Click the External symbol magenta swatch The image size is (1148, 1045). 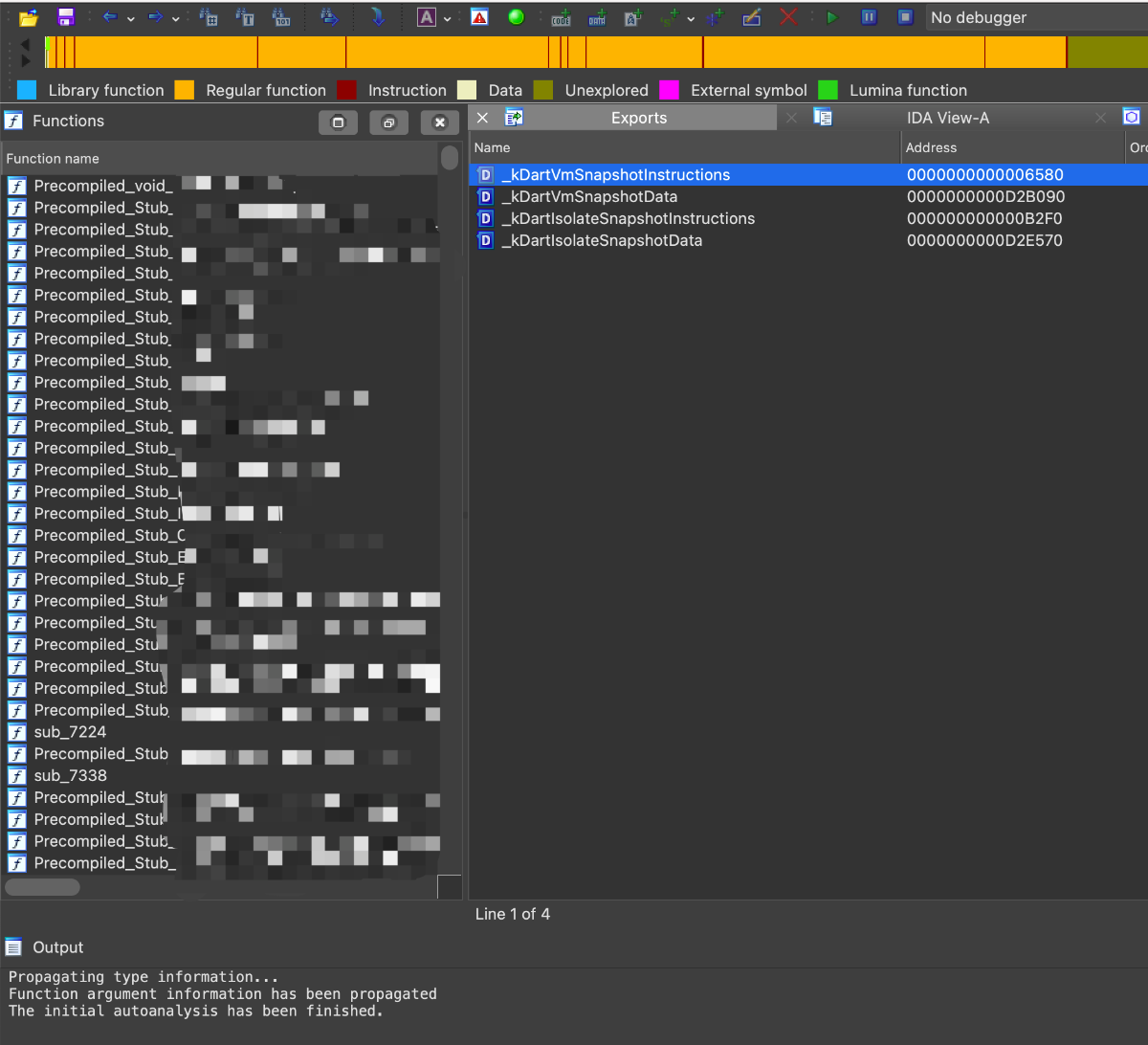(x=670, y=90)
